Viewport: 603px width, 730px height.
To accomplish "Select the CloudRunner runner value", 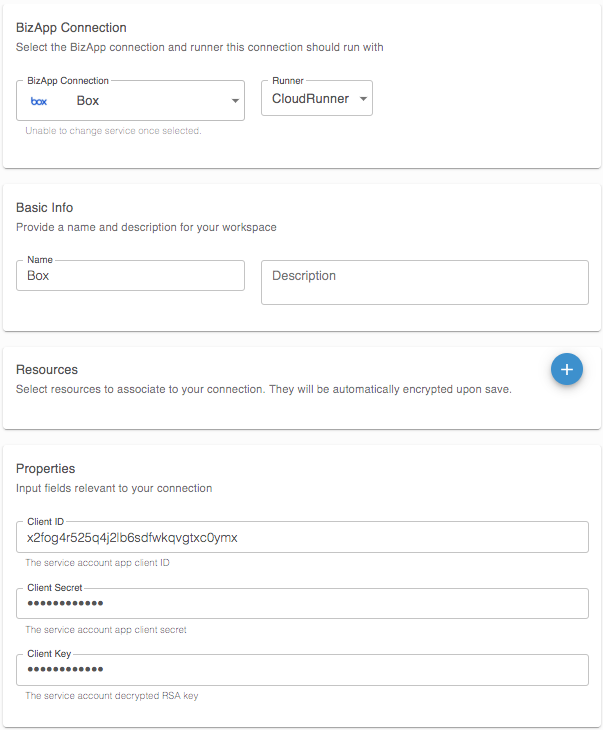I will click(310, 99).
